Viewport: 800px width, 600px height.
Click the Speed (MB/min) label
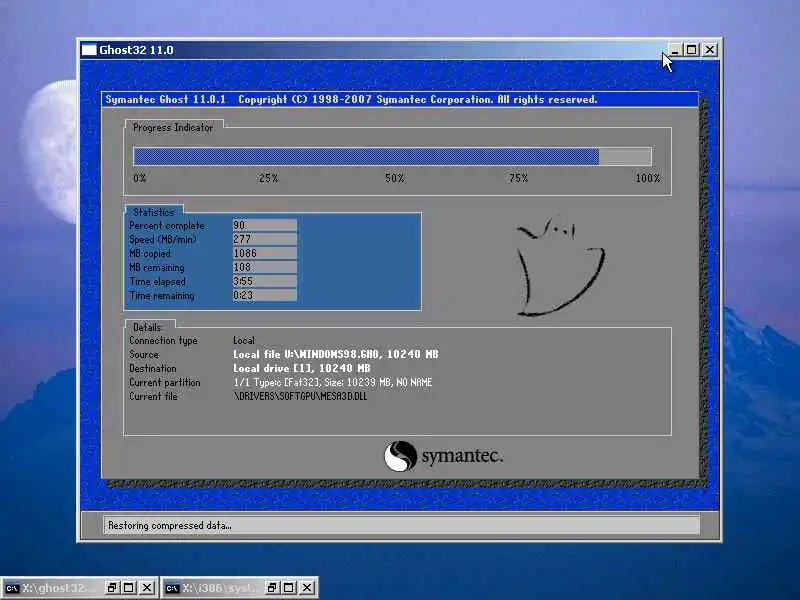[163, 239]
